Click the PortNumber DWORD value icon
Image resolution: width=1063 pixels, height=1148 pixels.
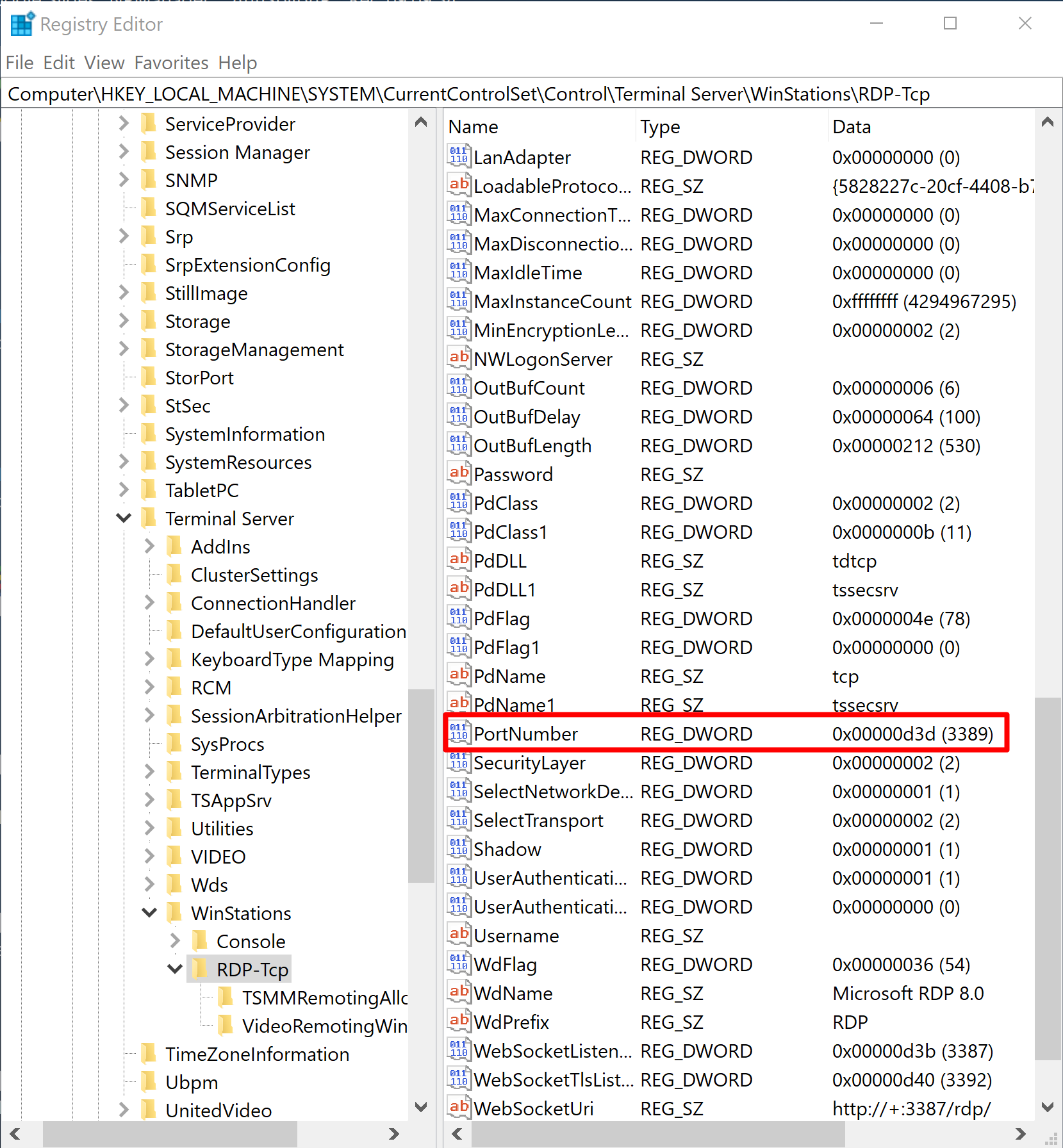[x=459, y=733]
